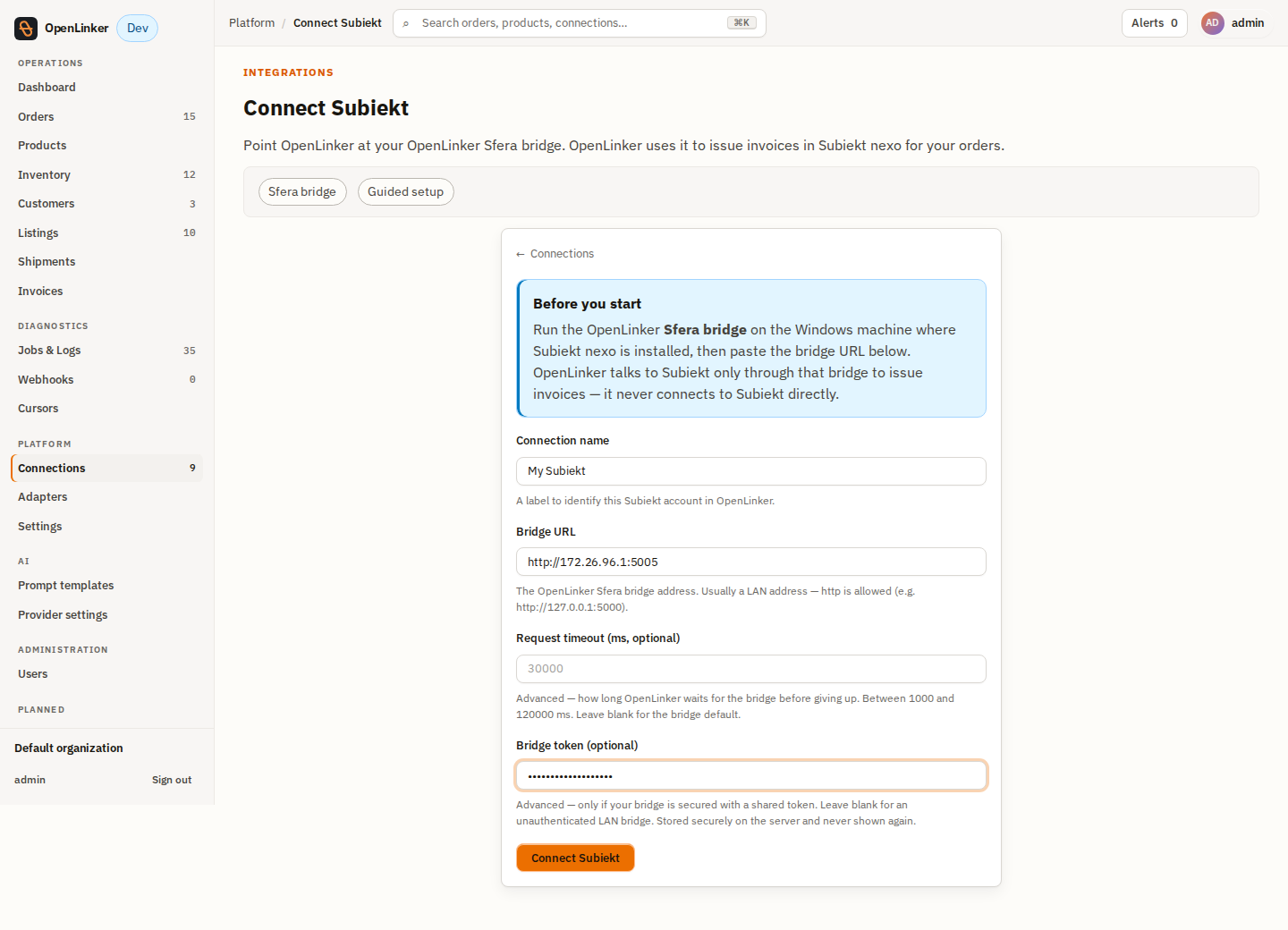The height and width of the screenshot is (930, 1288).
Task: Click the Dev environment badge
Action: coord(138,29)
